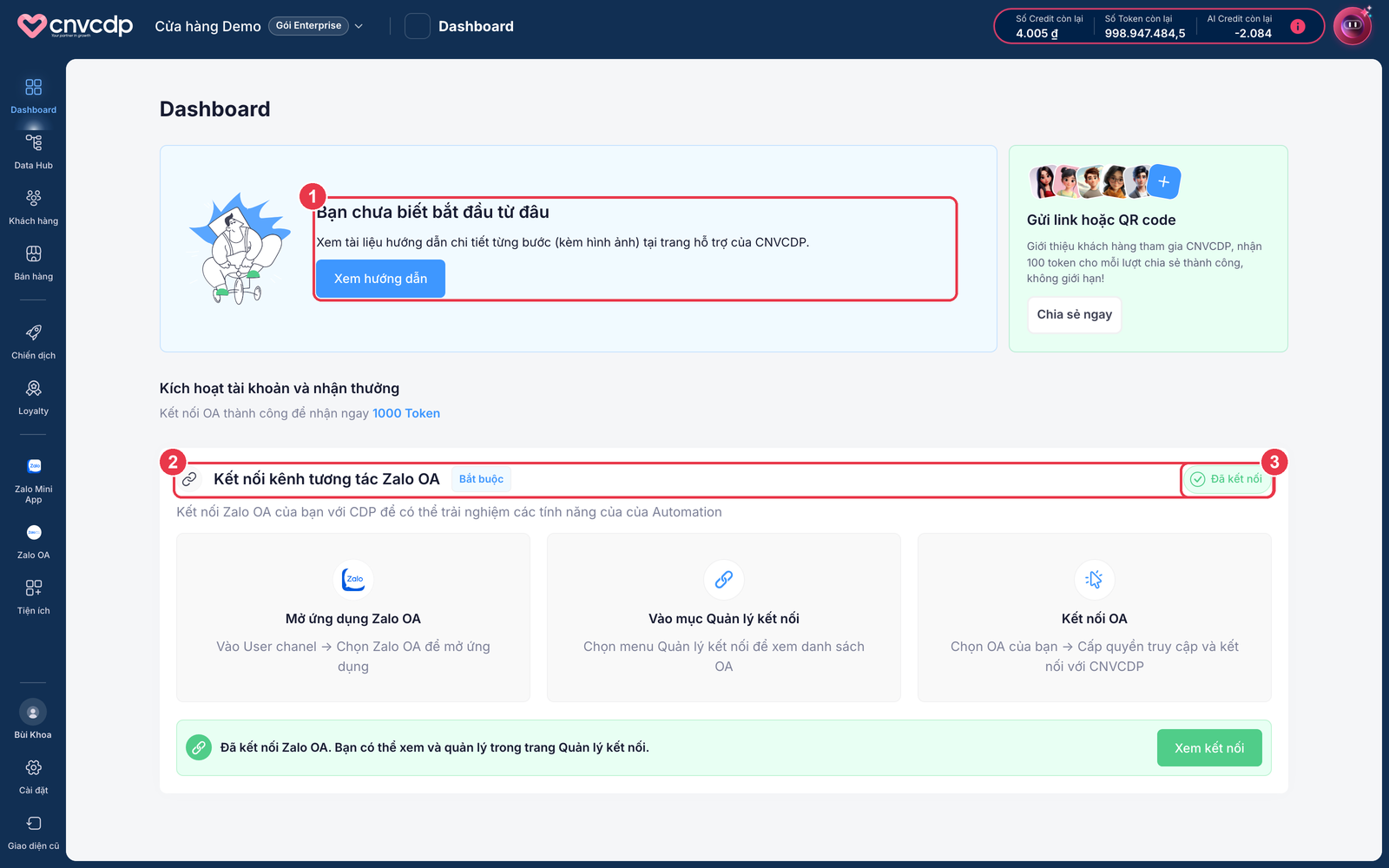Viewport: 1389px width, 868px height.
Task: Open Data Hub from the sidebar
Action: [x=33, y=151]
